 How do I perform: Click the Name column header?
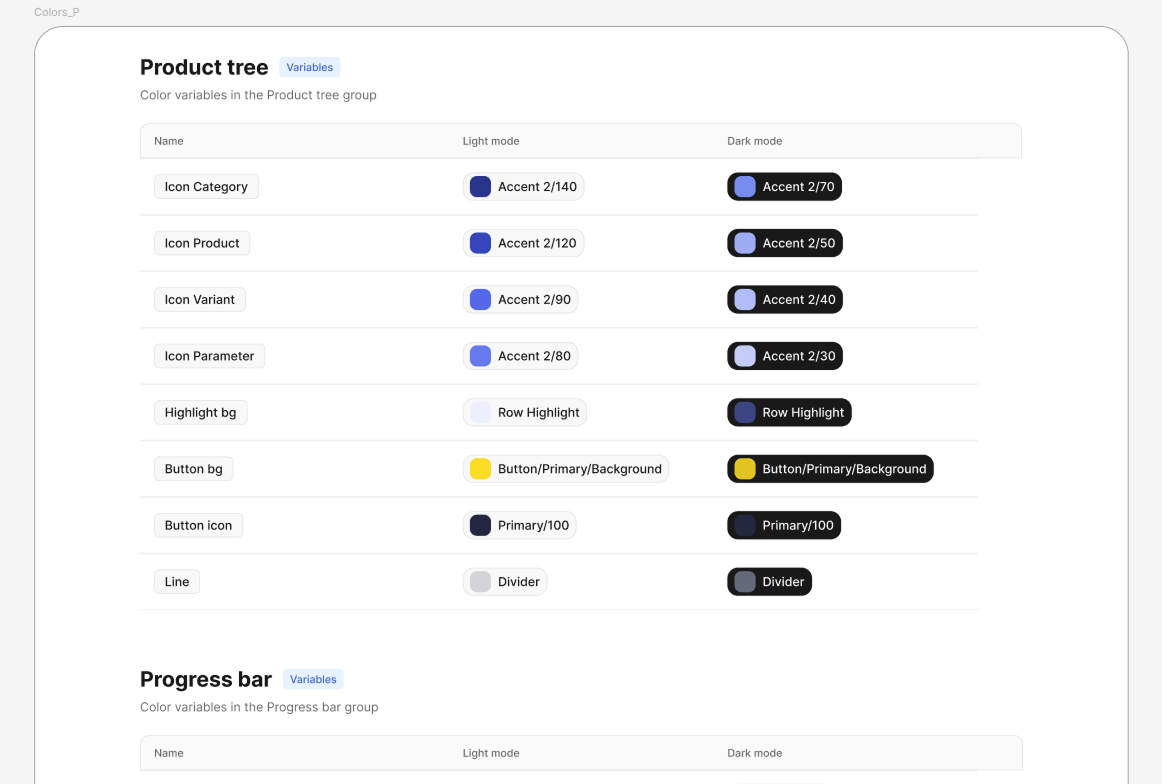click(168, 141)
